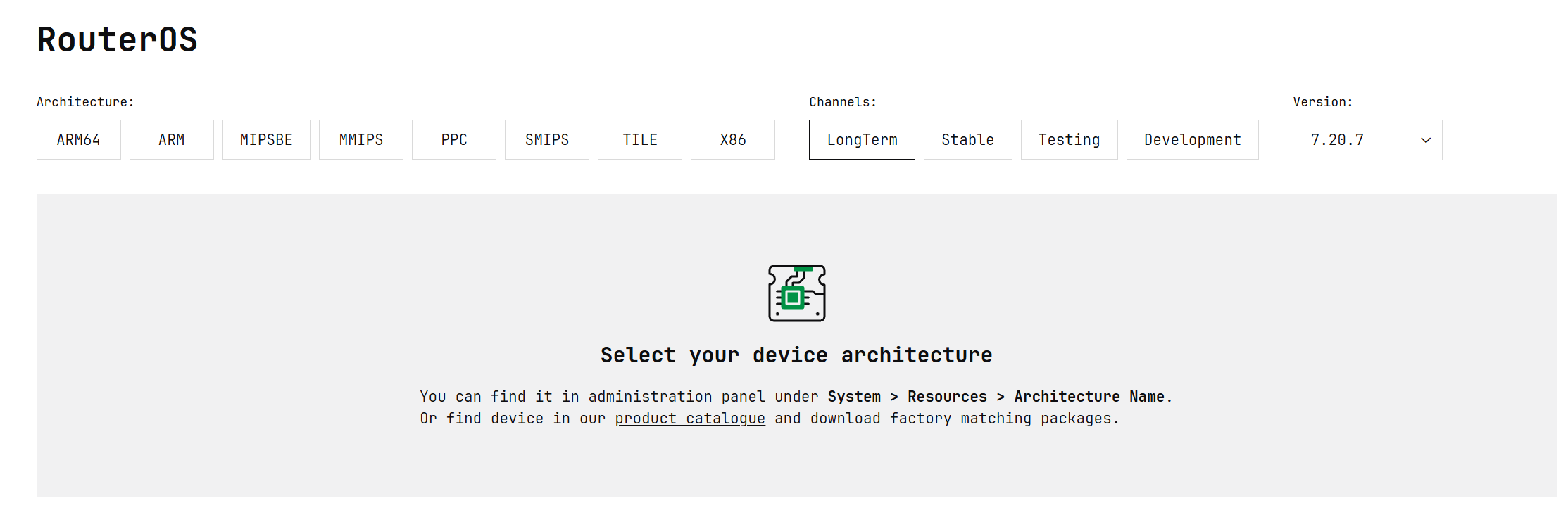This screenshot has height=529, width=1568.
Task: Click the Architecture label above the buttons
Action: tap(85, 102)
